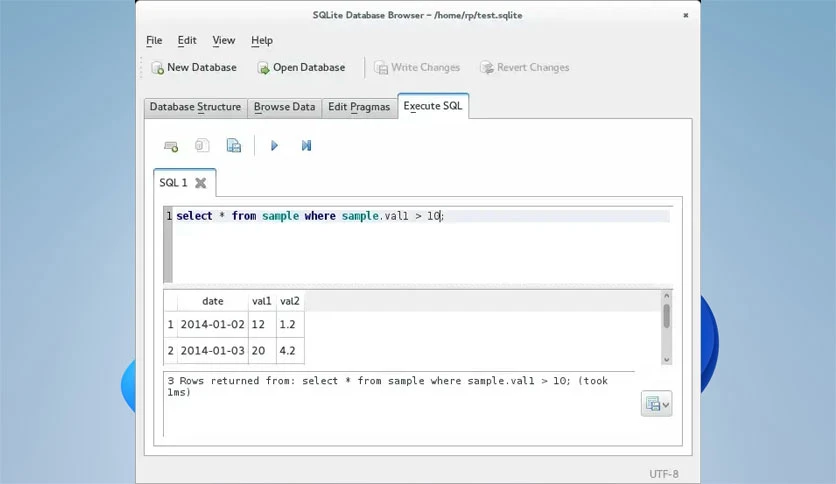The width and height of the screenshot is (836, 484).
Task: Select val1 cell with value 20
Action: [x=262, y=351]
